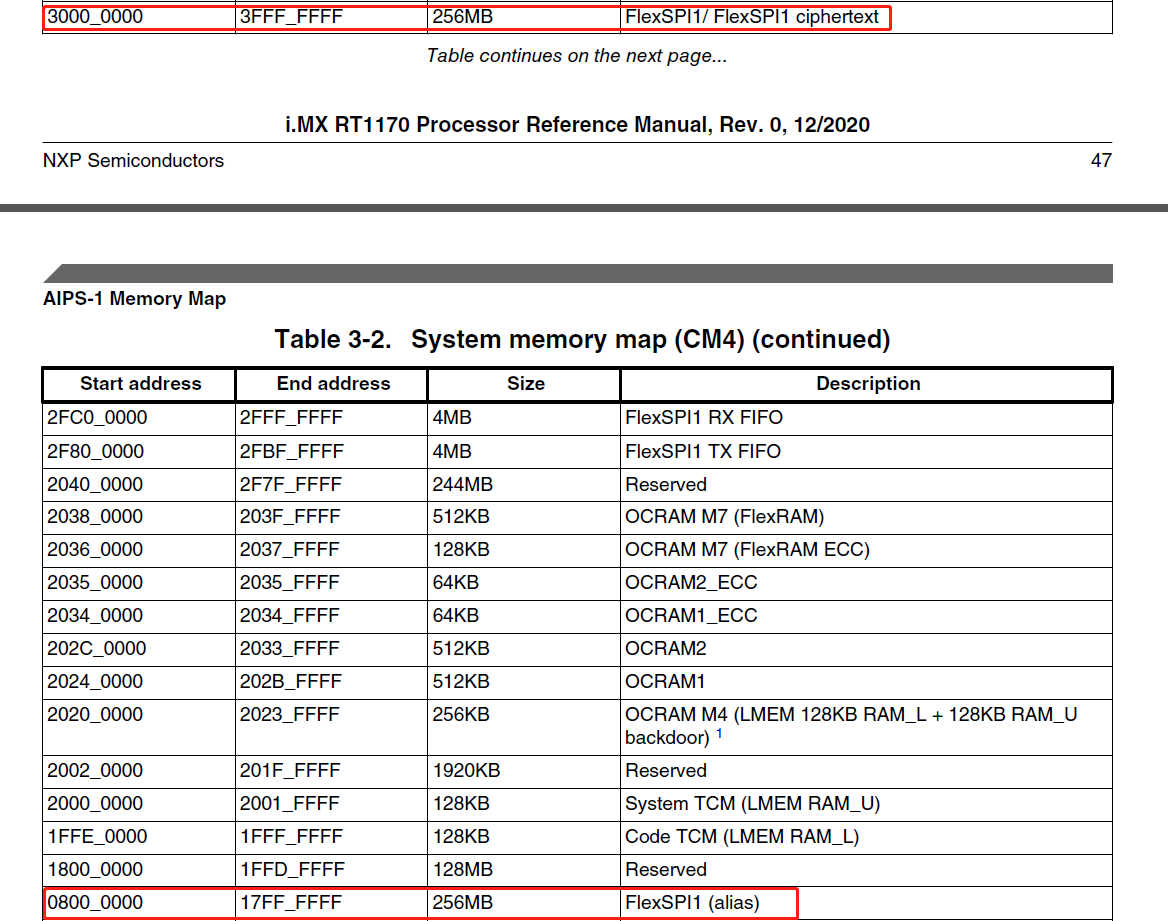
Task: Click the page number 47
Action: pos(1099,160)
